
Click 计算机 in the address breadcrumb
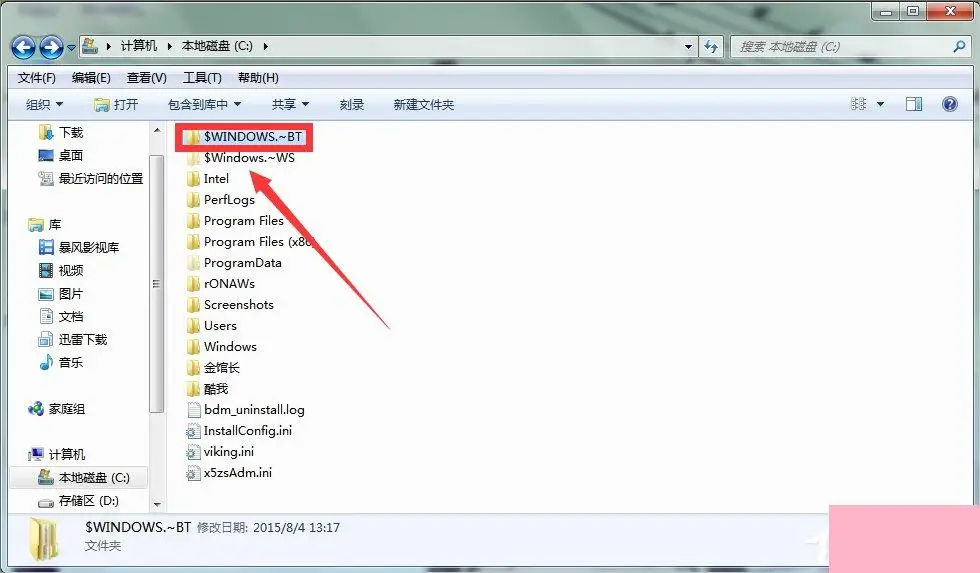139,46
